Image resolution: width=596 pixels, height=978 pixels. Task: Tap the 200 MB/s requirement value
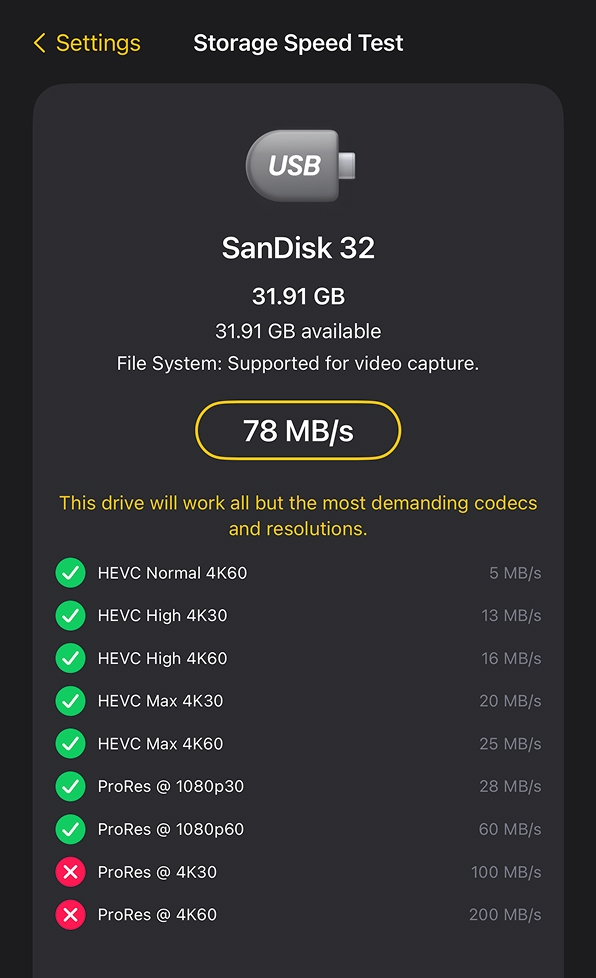pos(505,914)
